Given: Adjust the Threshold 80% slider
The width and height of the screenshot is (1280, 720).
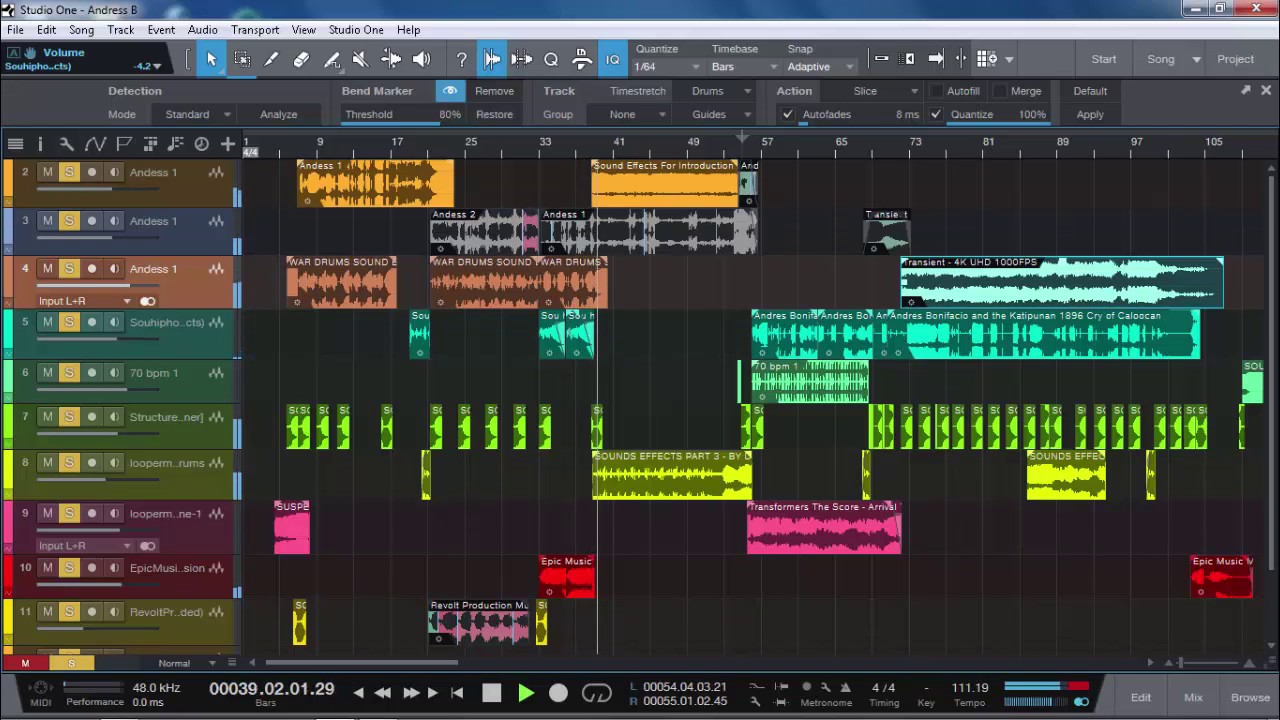Looking at the screenshot, I should pyautogui.click(x=403, y=116).
